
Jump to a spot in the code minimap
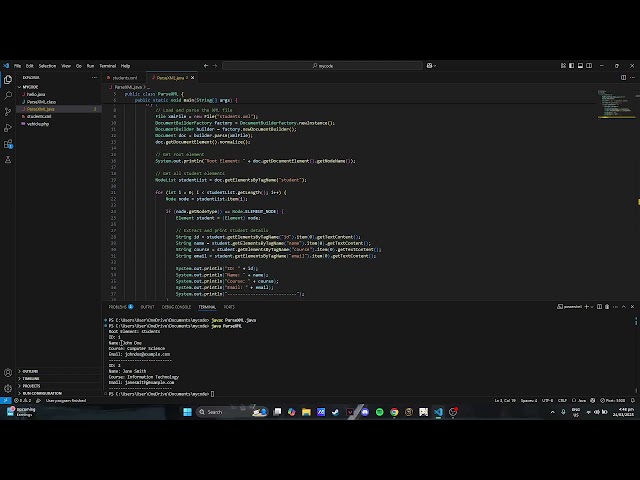tap(614, 104)
